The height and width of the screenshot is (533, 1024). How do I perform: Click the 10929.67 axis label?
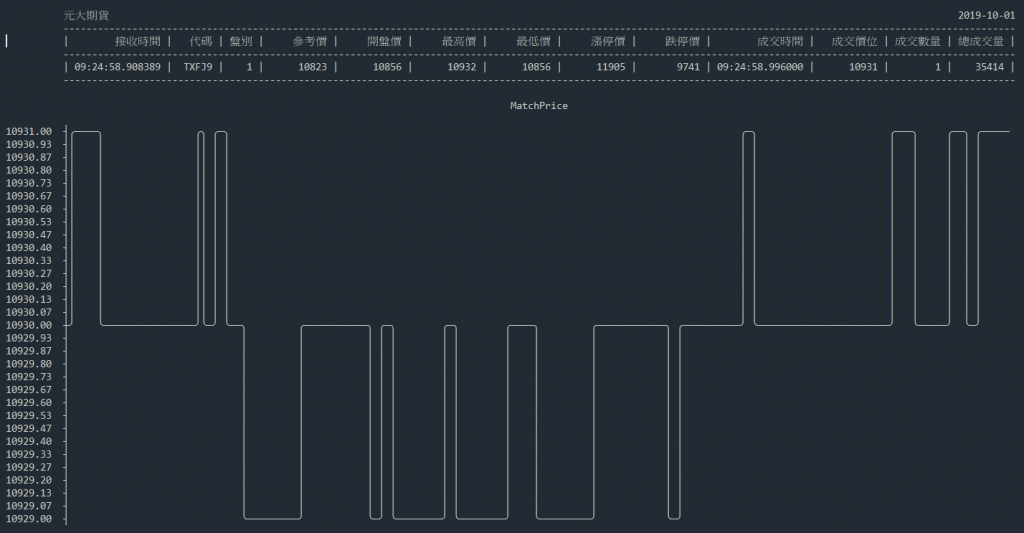click(29, 390)
